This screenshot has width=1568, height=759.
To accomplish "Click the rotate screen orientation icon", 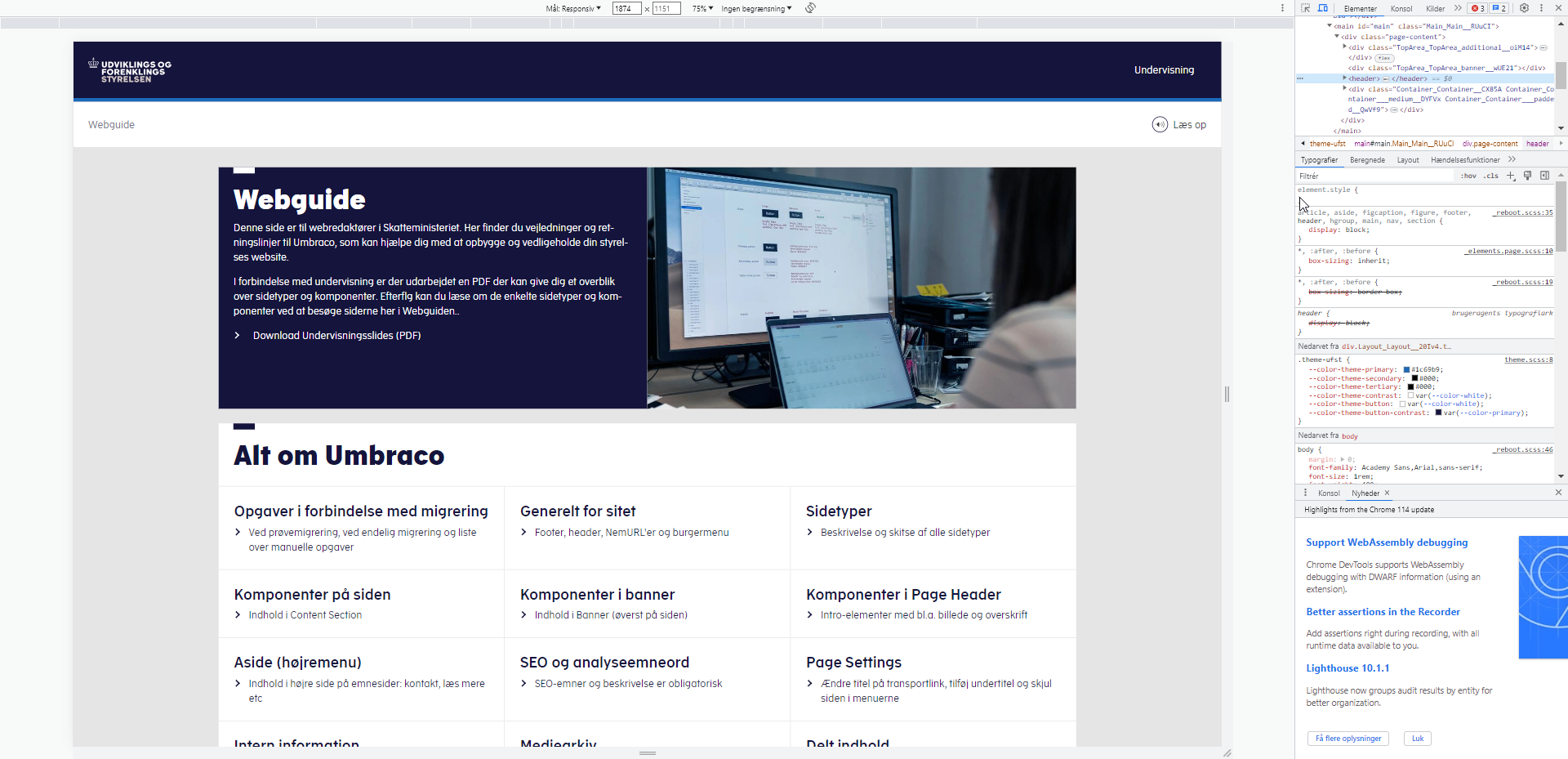I will pyautogui.click(x=810, y=8).
